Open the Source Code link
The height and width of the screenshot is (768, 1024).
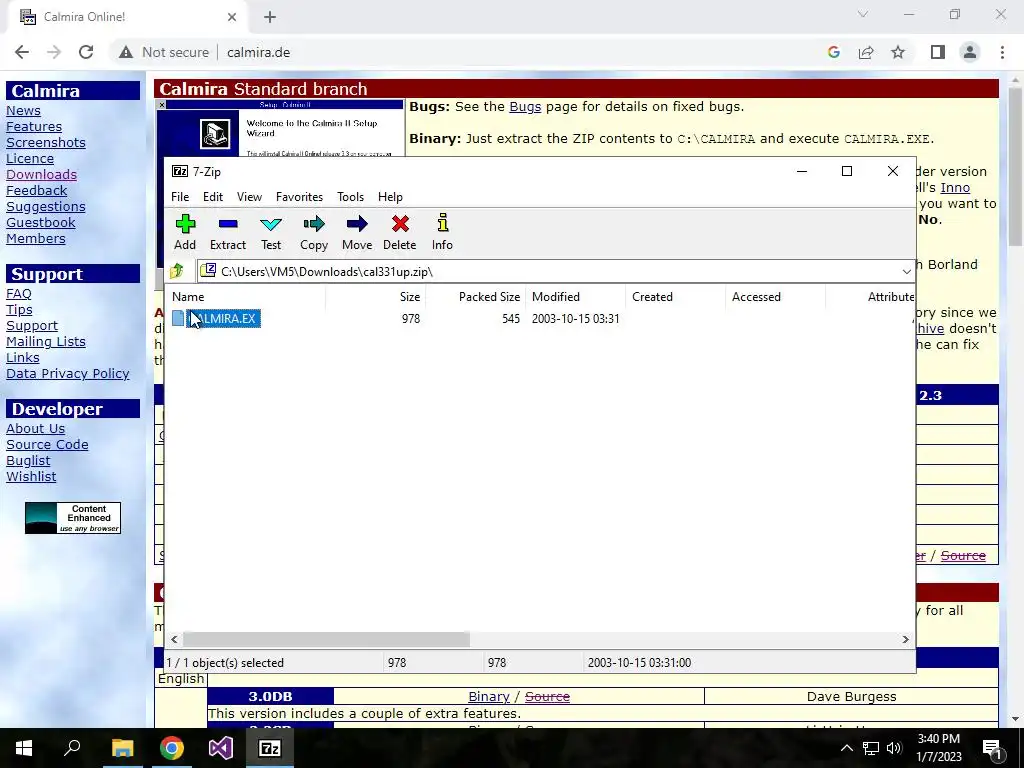click(x=47, y=444)
